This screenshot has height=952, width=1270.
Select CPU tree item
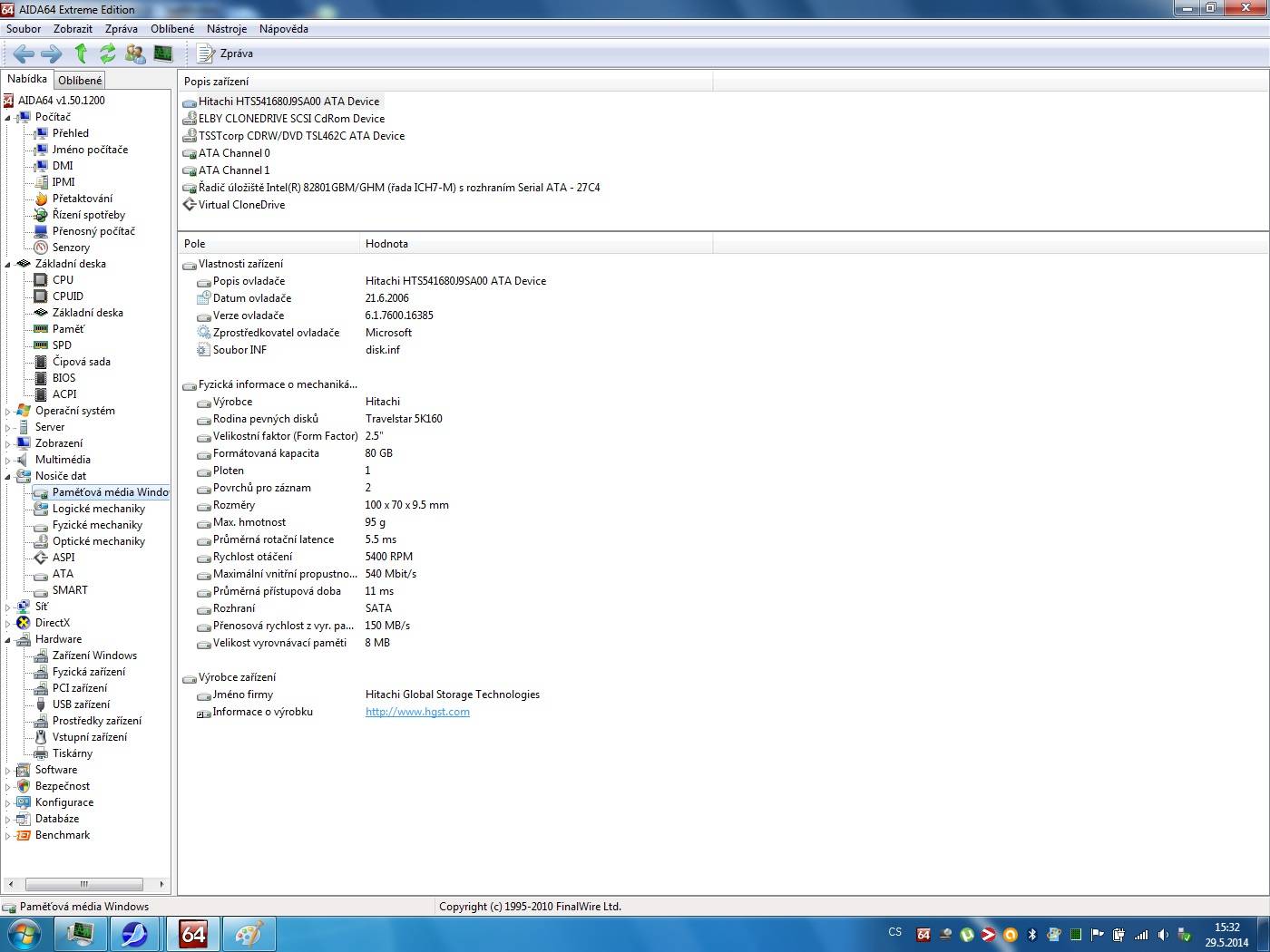tap(63, 280)
